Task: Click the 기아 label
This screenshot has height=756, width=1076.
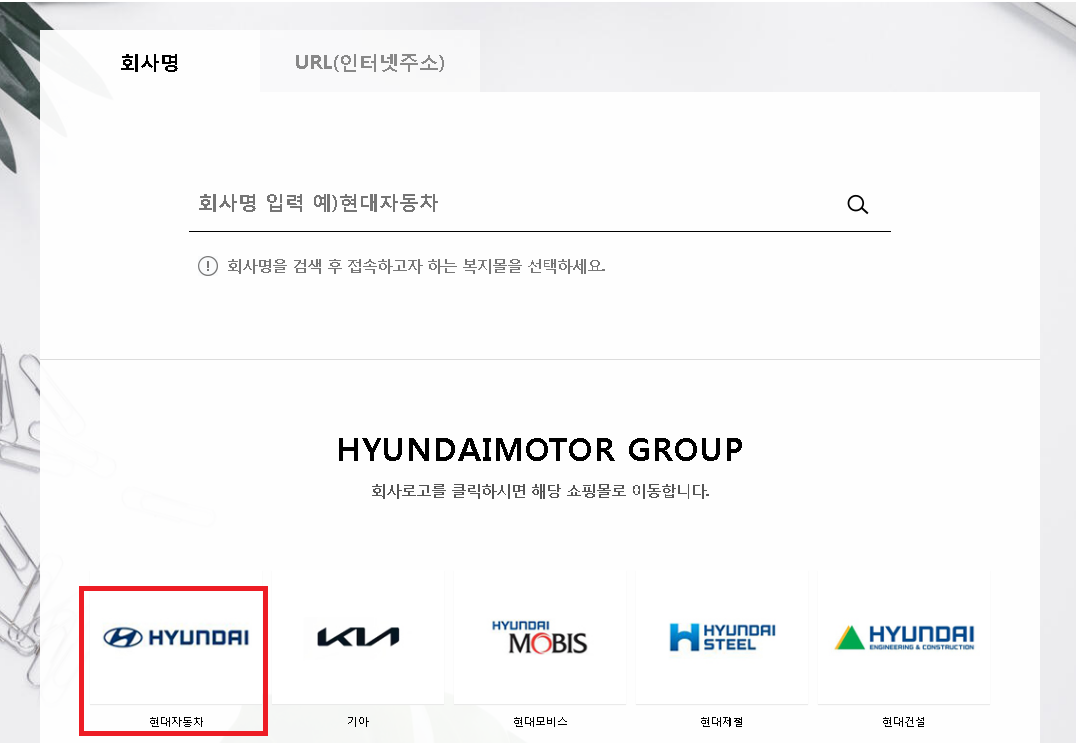Action: (358, 722)
